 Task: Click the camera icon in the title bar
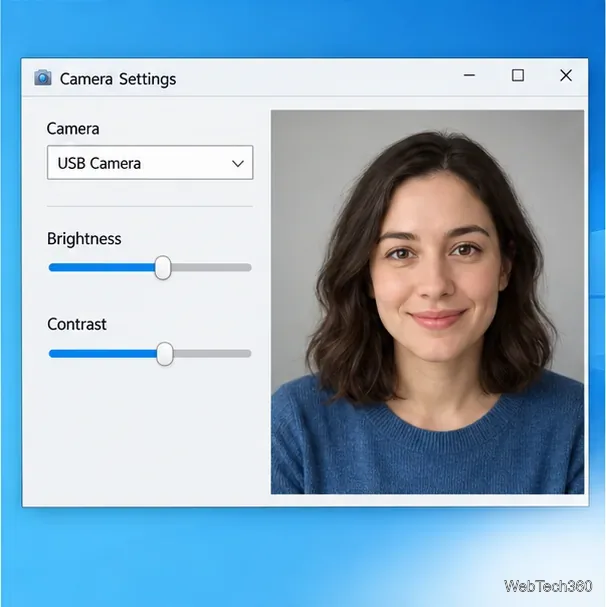point(43,77)
